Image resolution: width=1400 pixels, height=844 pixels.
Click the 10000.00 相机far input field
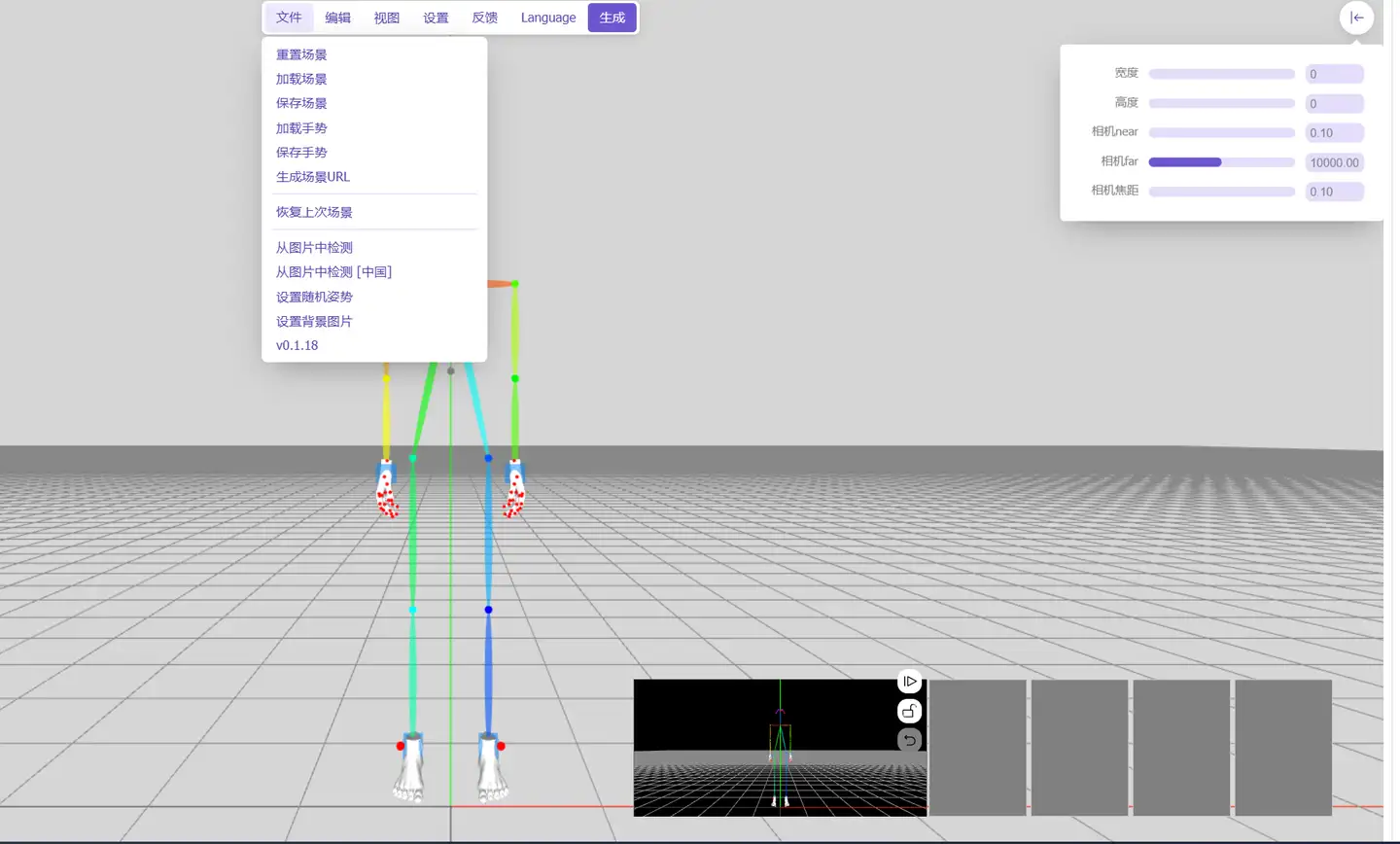[1334, 162]
